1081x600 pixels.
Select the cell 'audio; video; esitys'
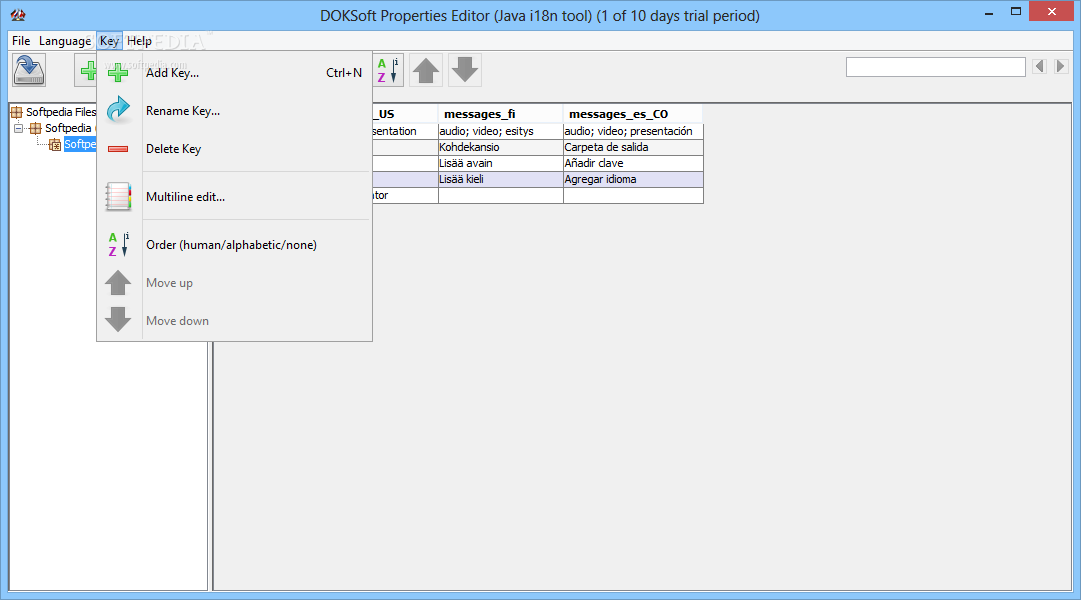click(x=501, y=131)
